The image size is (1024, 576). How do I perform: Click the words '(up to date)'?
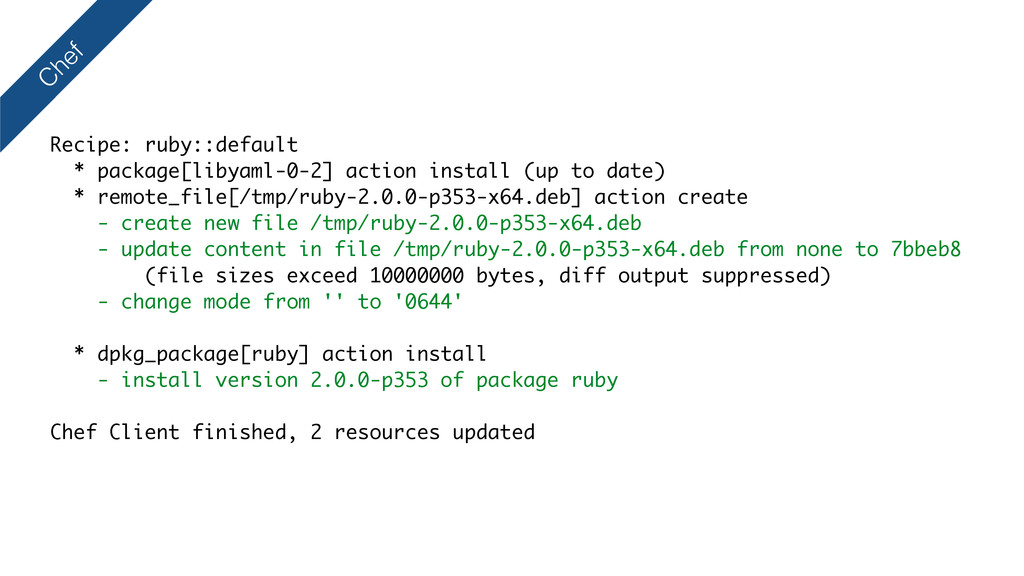[594, 171]
